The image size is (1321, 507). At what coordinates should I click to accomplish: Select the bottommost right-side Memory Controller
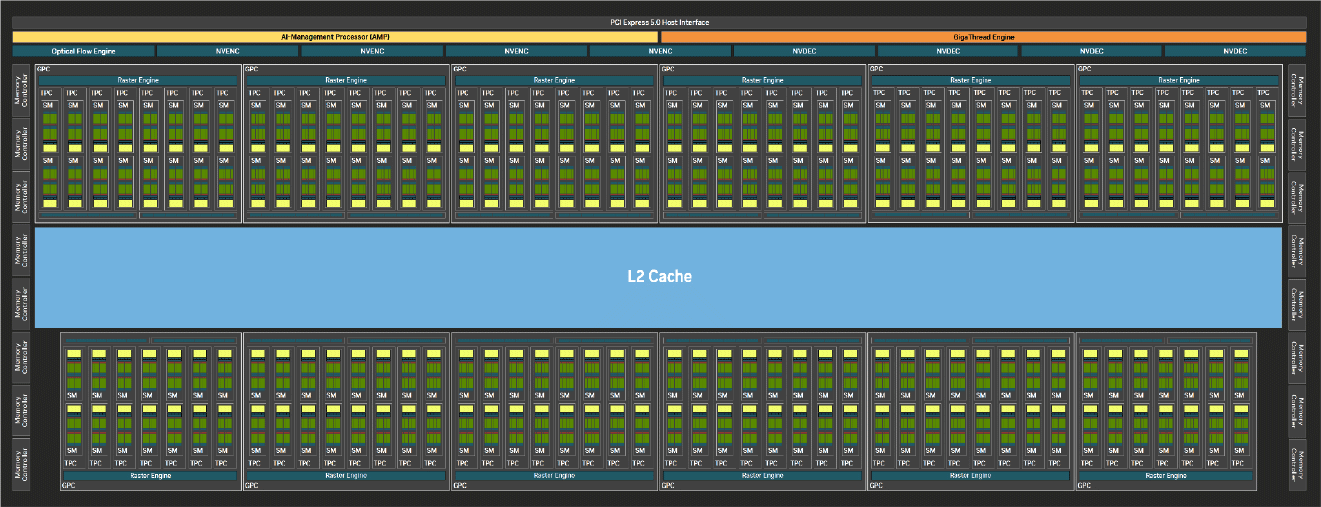coord(1296,465)
